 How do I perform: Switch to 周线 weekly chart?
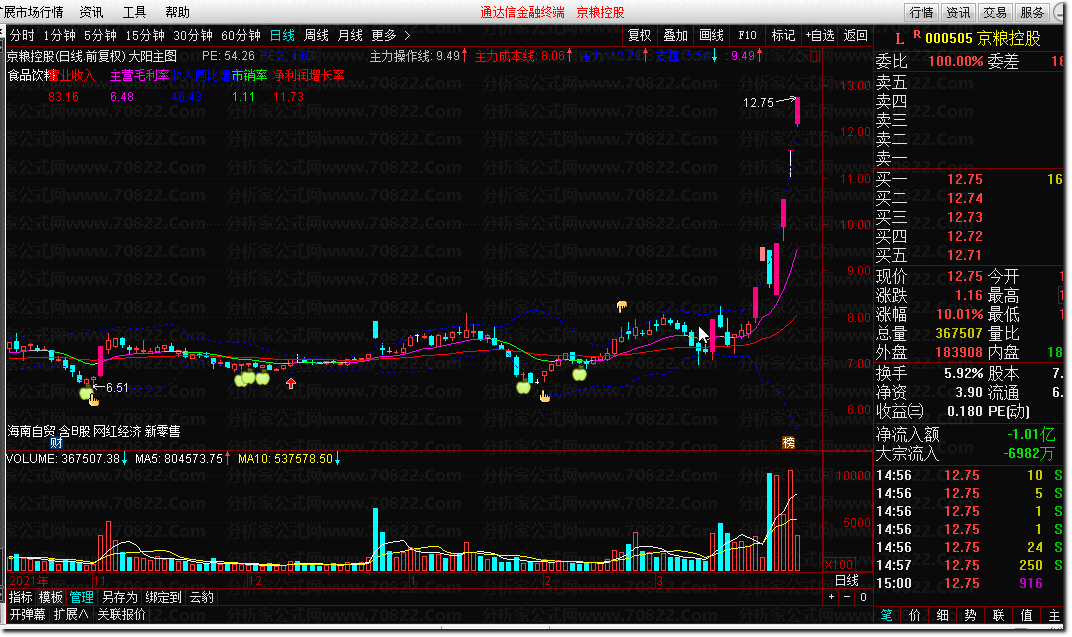tap(317, 36)
